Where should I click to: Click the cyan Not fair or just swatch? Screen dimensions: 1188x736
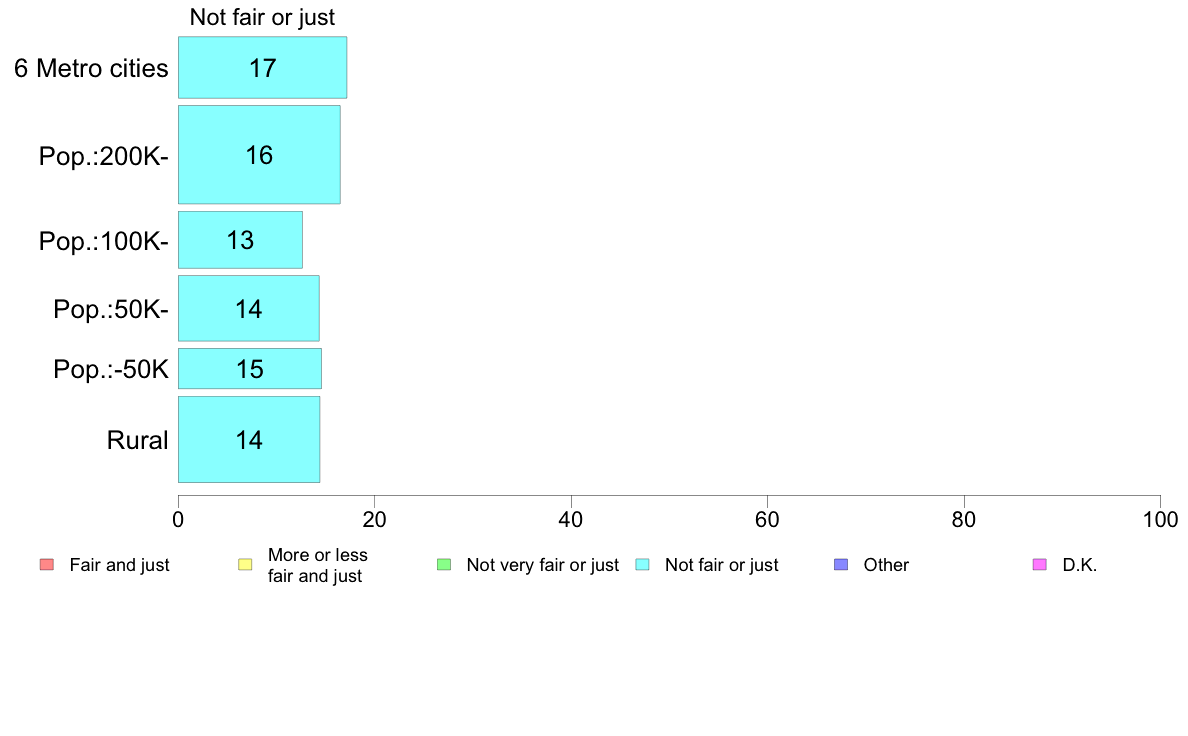coord(642,565)
